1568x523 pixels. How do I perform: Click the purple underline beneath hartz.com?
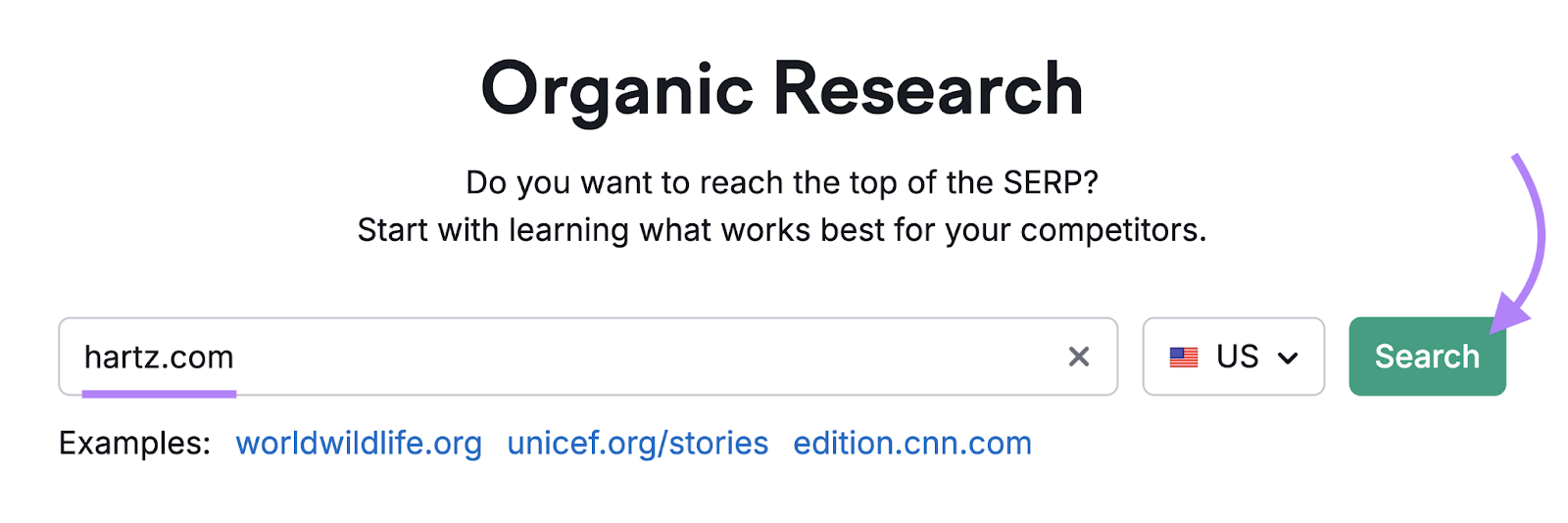[x=159, y=394]
